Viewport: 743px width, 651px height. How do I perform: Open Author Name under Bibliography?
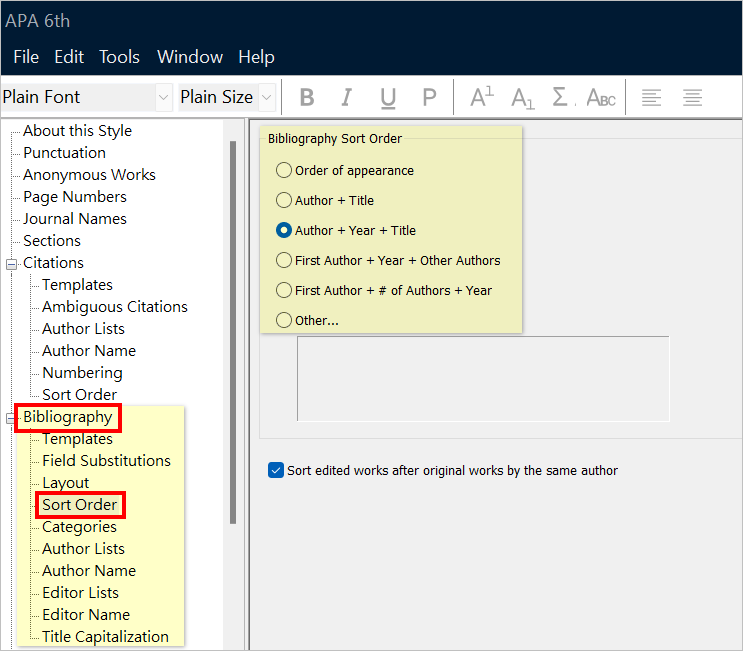[x=89, y=570]
